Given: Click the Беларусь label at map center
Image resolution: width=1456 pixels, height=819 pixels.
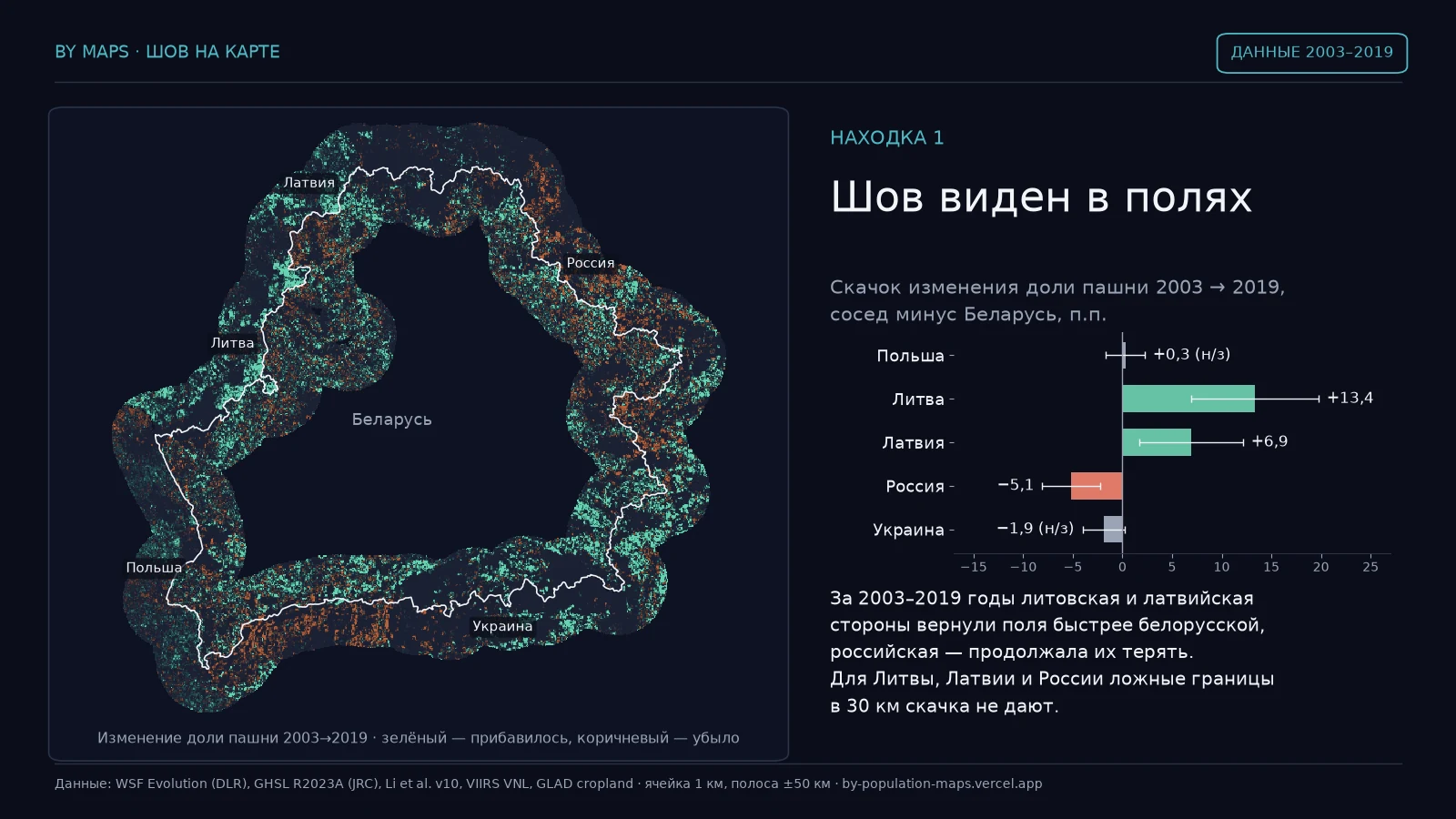Looking at the screenshot, I should pyautogui.click(x=392, y=420).
